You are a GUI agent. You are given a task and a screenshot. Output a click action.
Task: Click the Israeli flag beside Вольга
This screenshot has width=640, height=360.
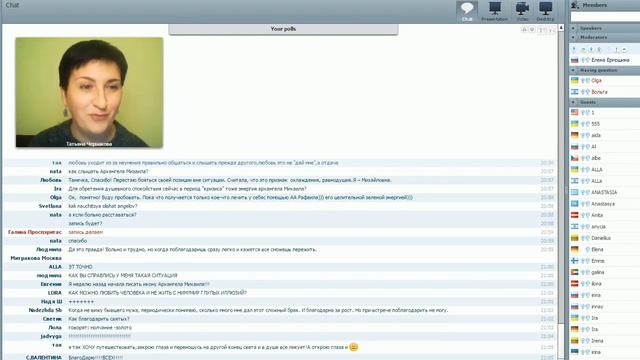tap(575, 92)
